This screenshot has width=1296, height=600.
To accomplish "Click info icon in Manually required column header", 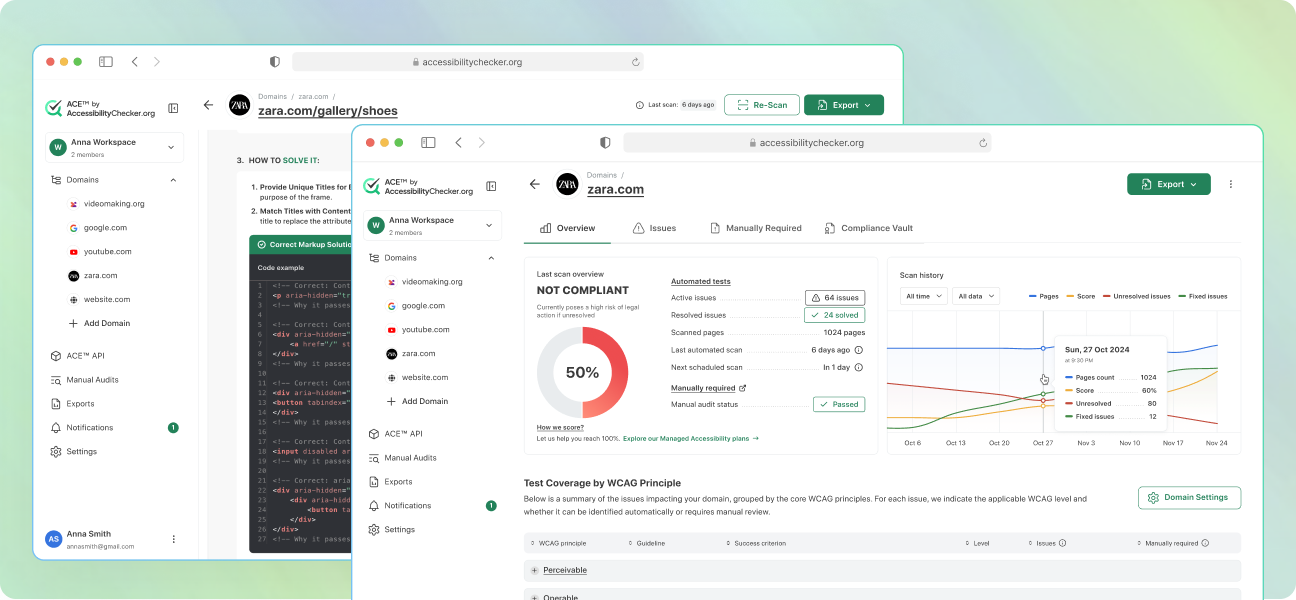I will coord(1205,543).
